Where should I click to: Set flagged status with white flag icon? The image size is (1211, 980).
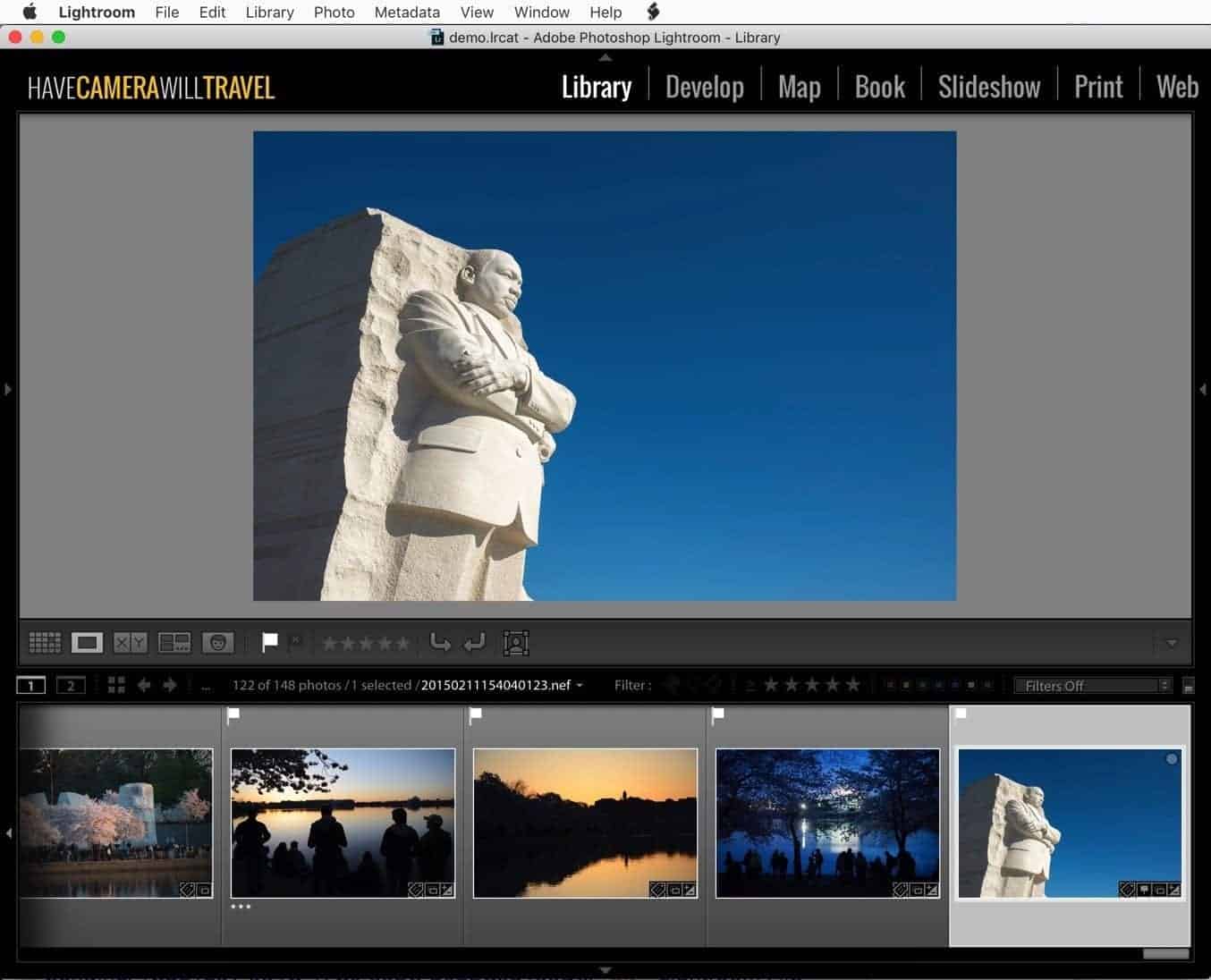click(x=269, y=642)
